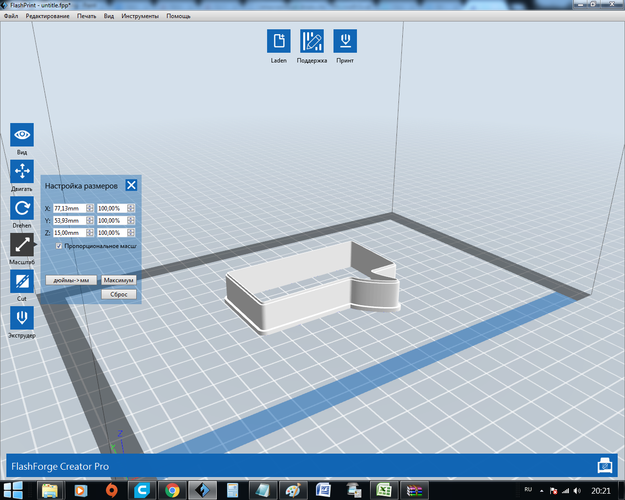Open the Печать menu
Viewport: 625px width, 500px height.
[86, 16]
